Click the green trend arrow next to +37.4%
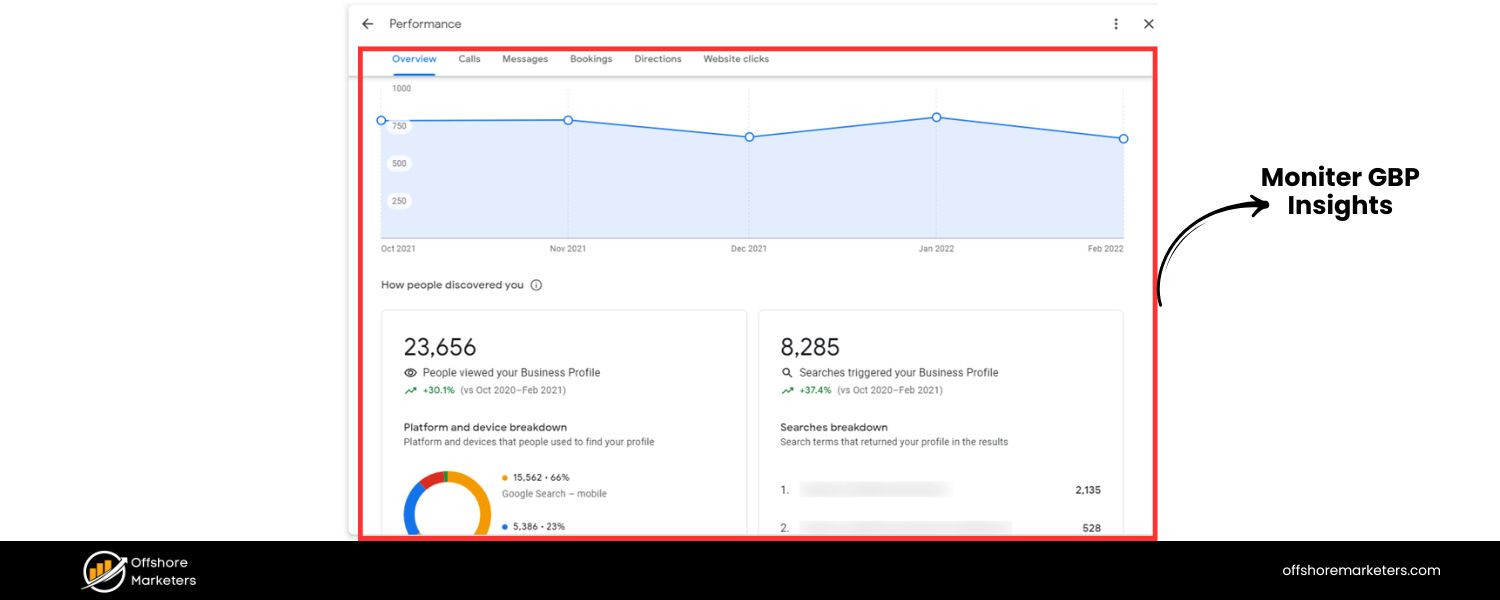 (786, 390)
